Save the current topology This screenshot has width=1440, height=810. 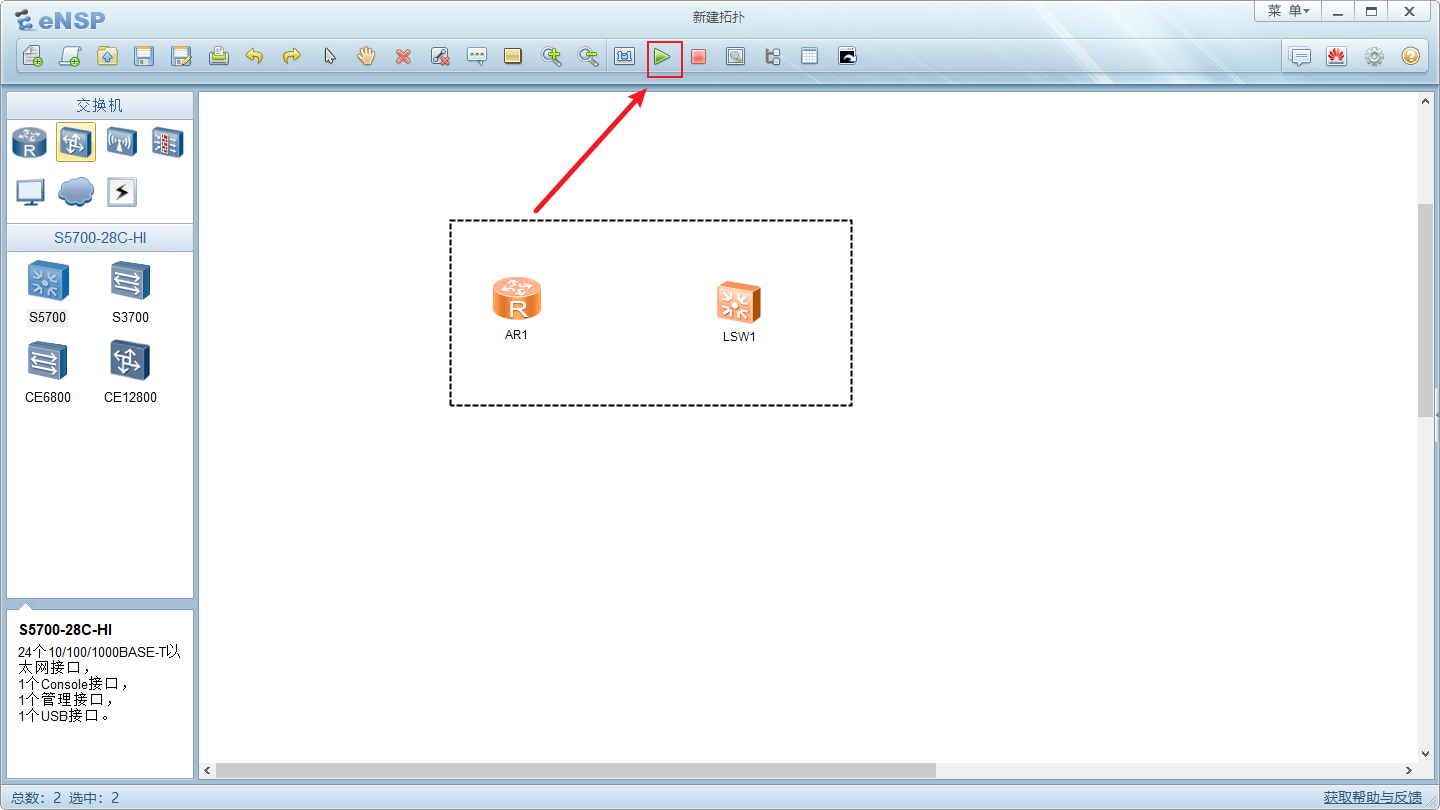tap(144, 56)
